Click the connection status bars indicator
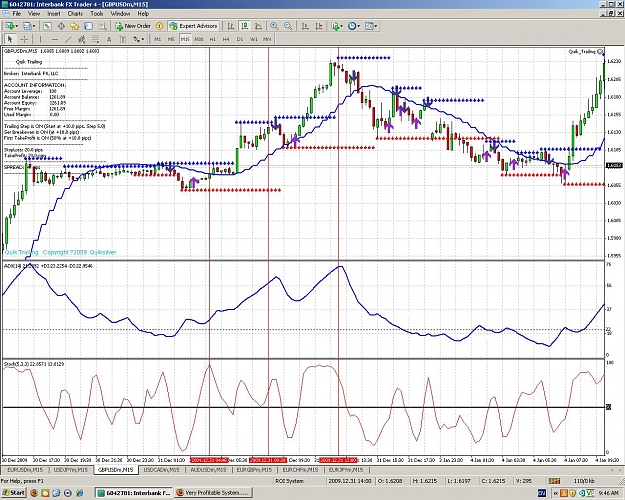The height and width of the screenshot is (500, 625). click(554, 481)
